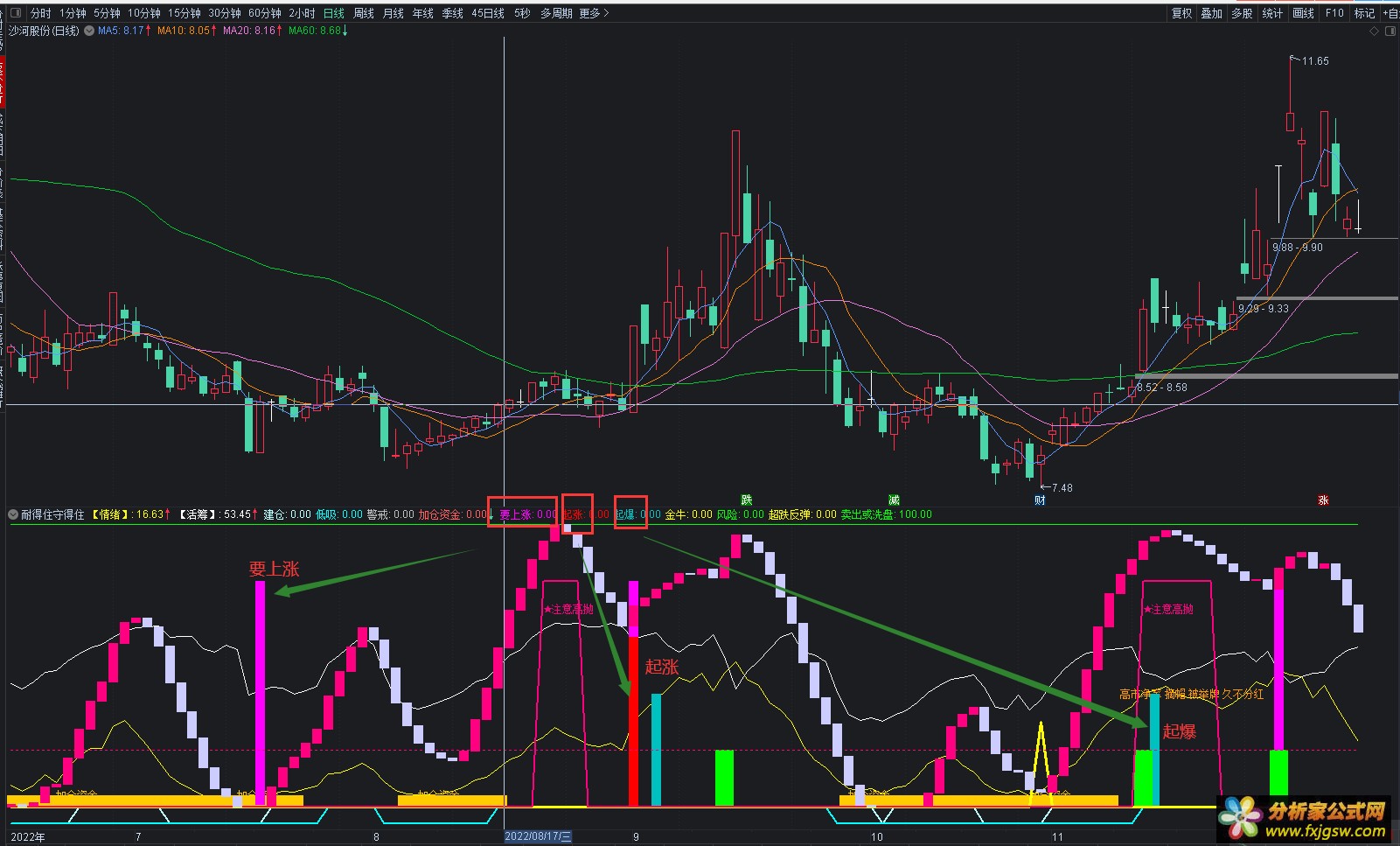1400x846 pixels.
Task: Click the 叠加 overlay button
Action: pos(1211,13)
